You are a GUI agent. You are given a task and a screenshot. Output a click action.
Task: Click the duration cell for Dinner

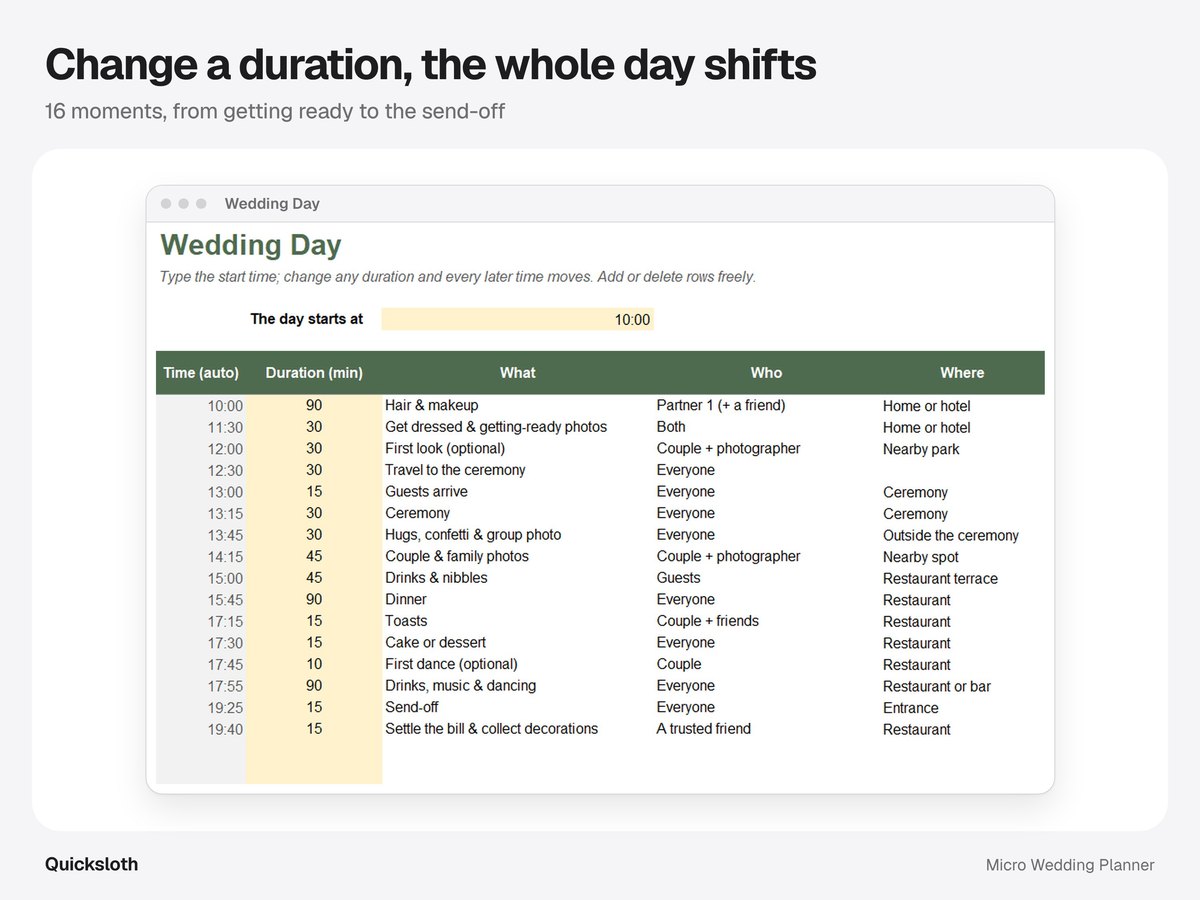pyautogui.click(x=314, y=600)
